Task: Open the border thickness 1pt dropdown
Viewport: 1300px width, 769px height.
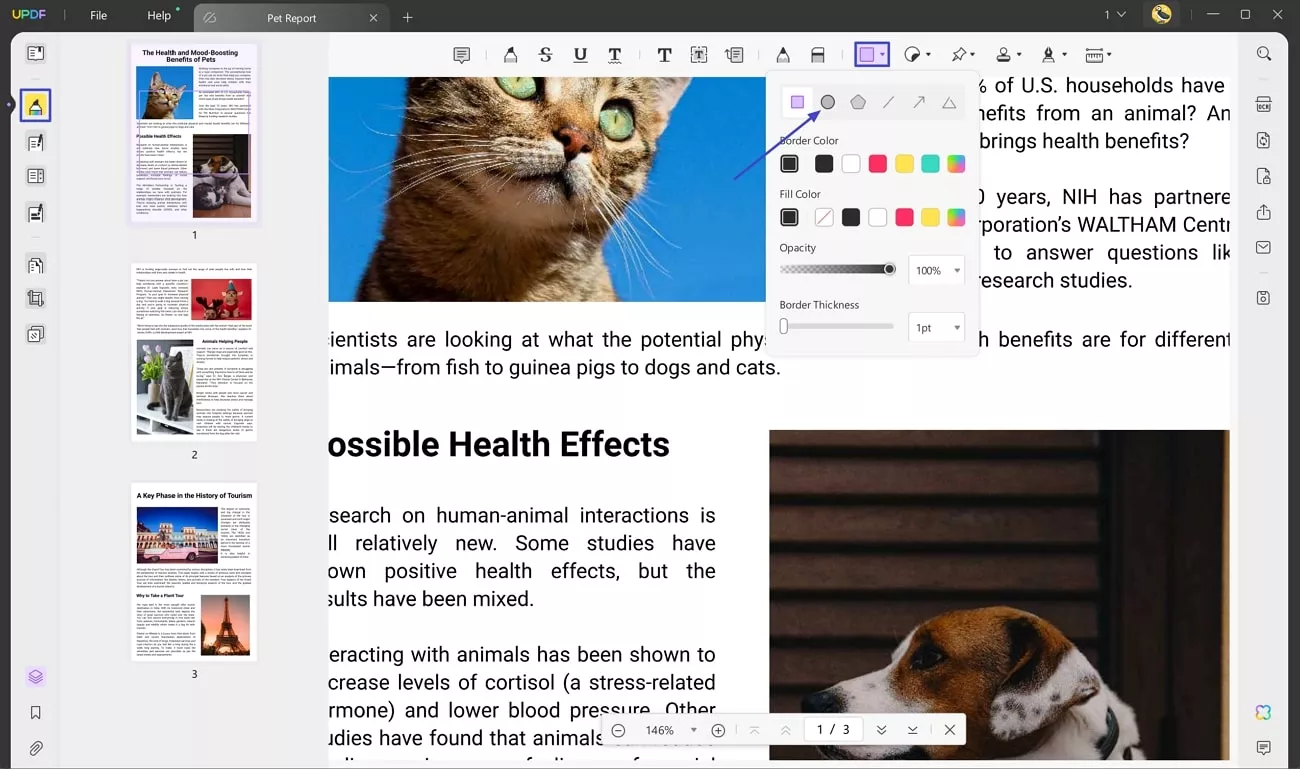Action: click(957, 328)
